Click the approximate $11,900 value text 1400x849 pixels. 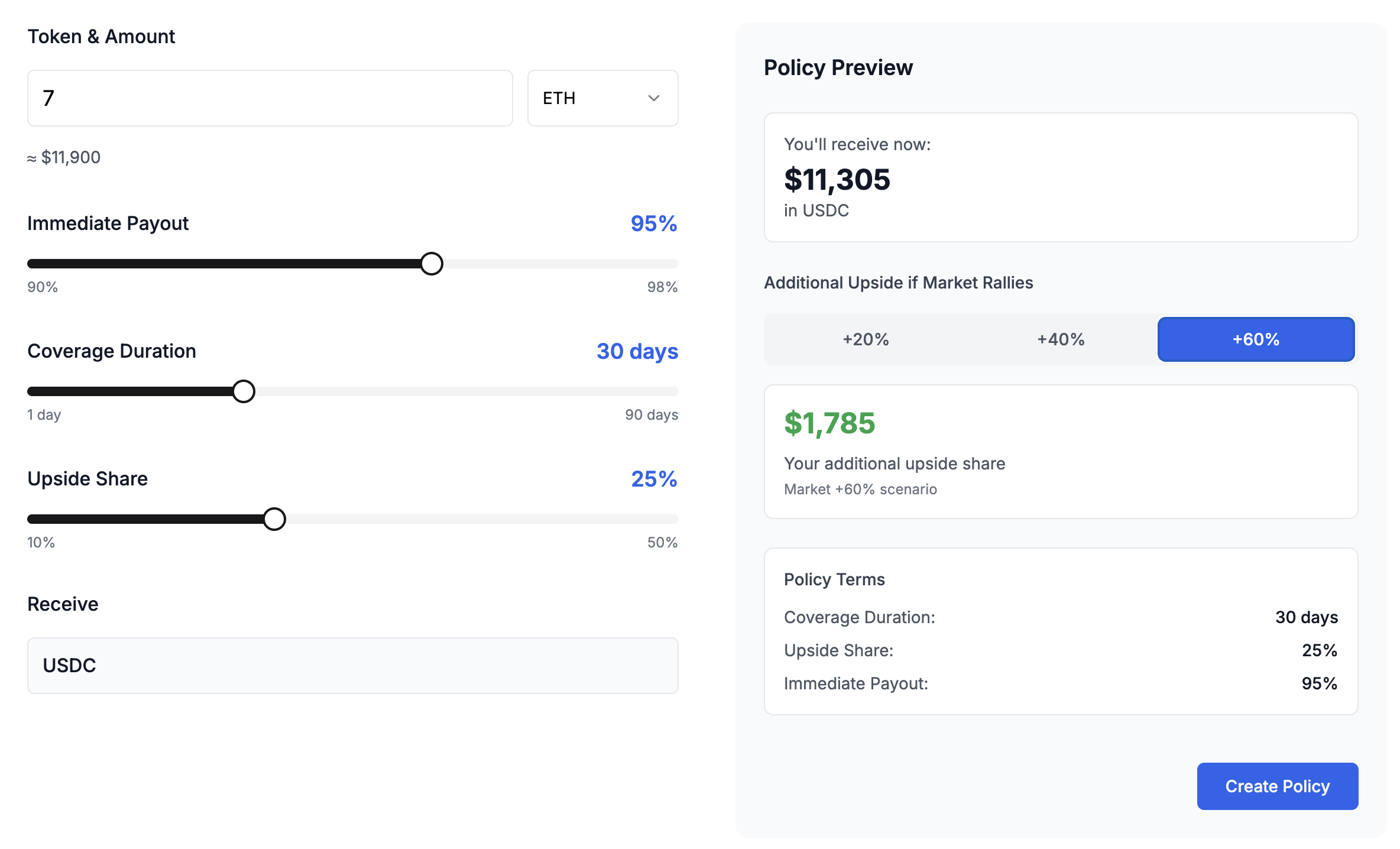coord(64,157)
